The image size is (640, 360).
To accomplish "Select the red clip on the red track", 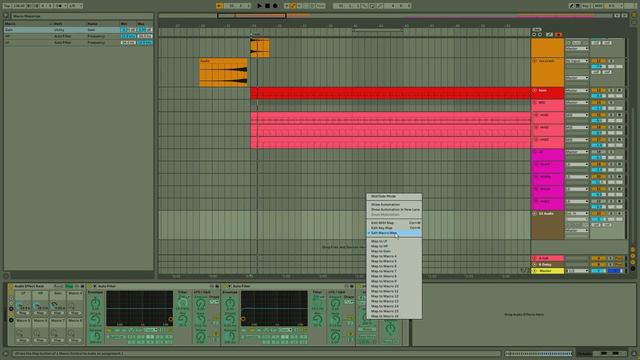I will click(391, 93).
